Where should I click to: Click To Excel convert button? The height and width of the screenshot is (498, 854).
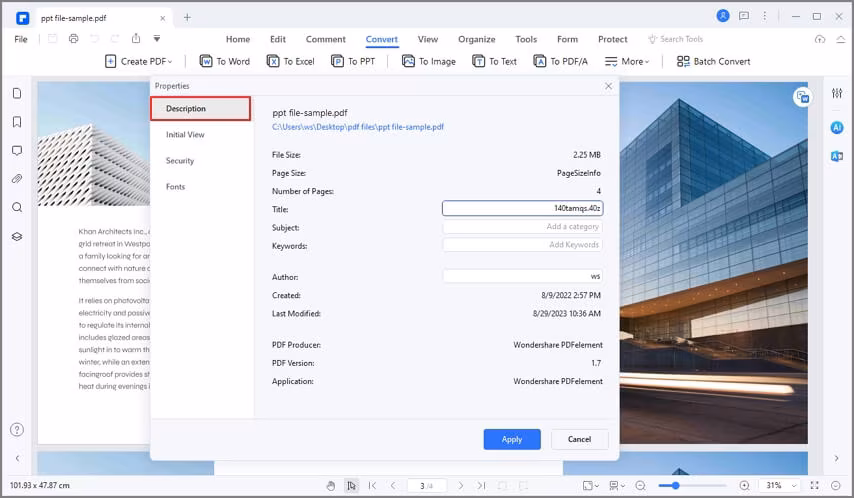[x=290, y=62]
